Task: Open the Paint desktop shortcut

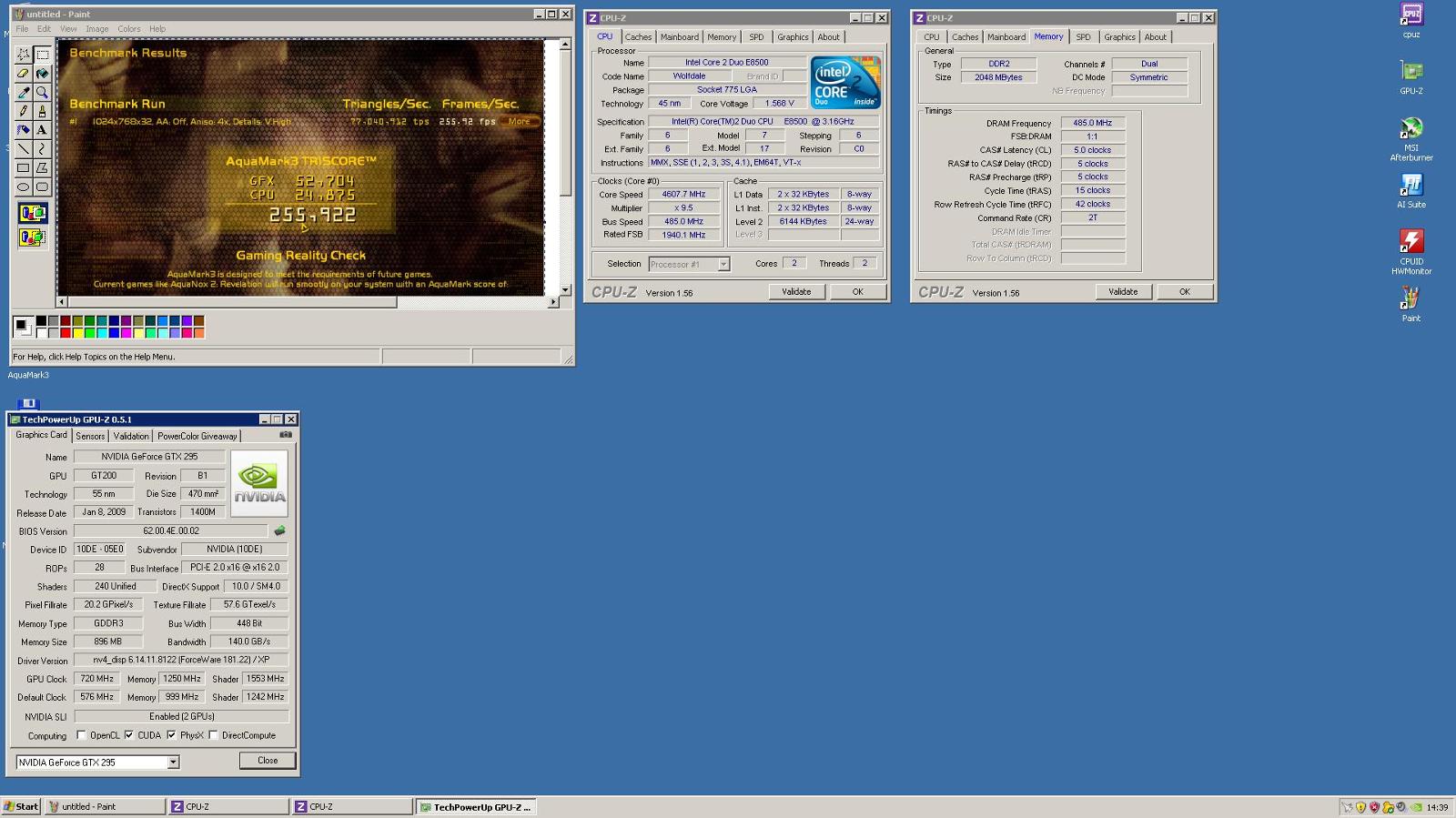Action: 1411,305
